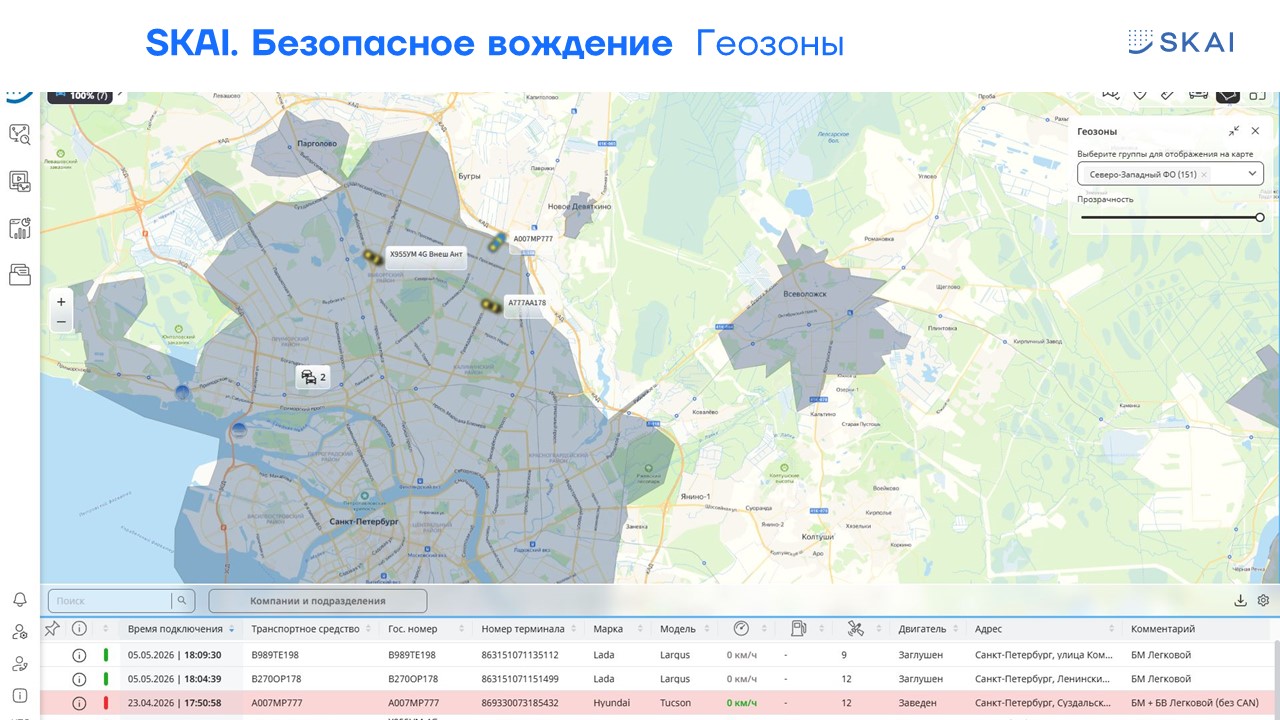This screenshot has height=720, width=1280.
Task: Click the vehicles car icon in map toolbar
Action: 1198,93
